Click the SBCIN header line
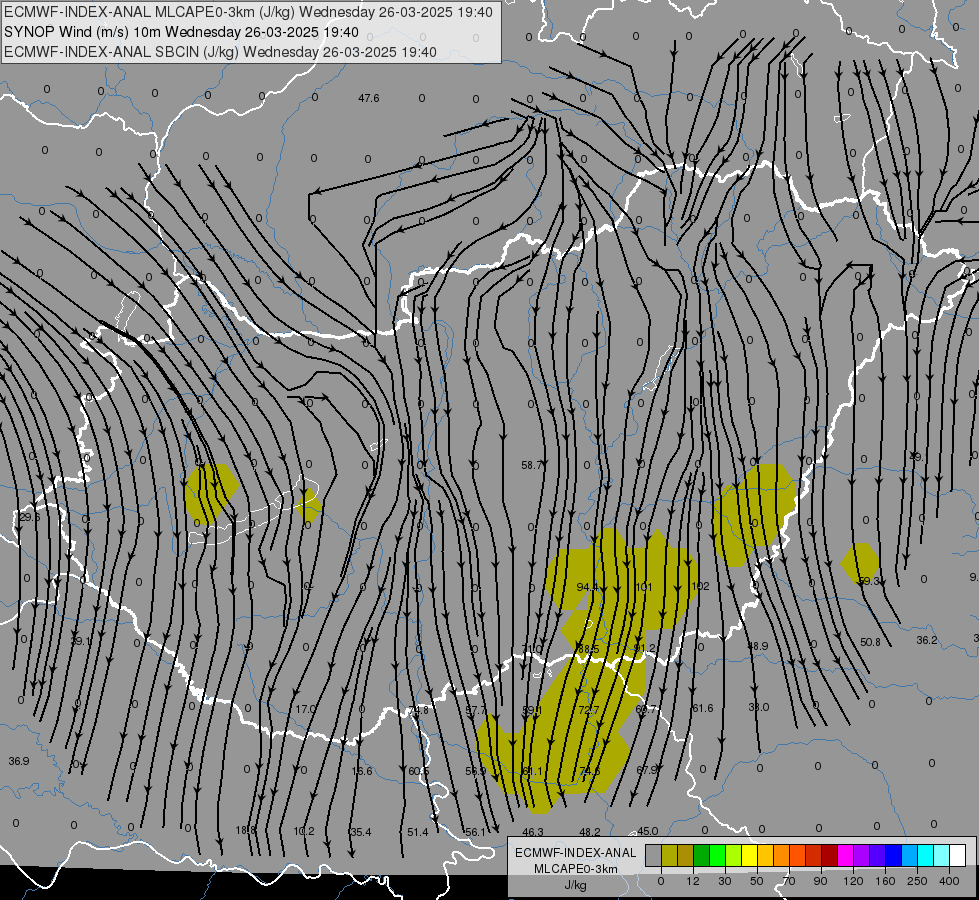This screenshot has width=979, height=900. tap(220, 52)
